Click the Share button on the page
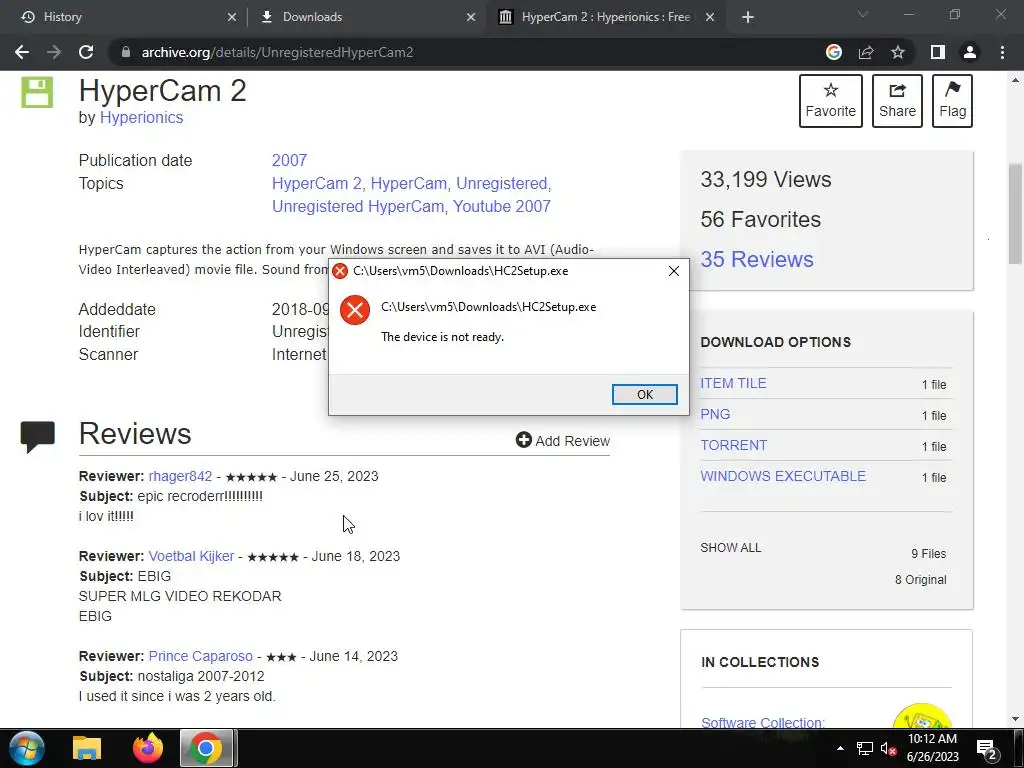Viewport: 1024px width, 768px height. [x=897, y=101]
